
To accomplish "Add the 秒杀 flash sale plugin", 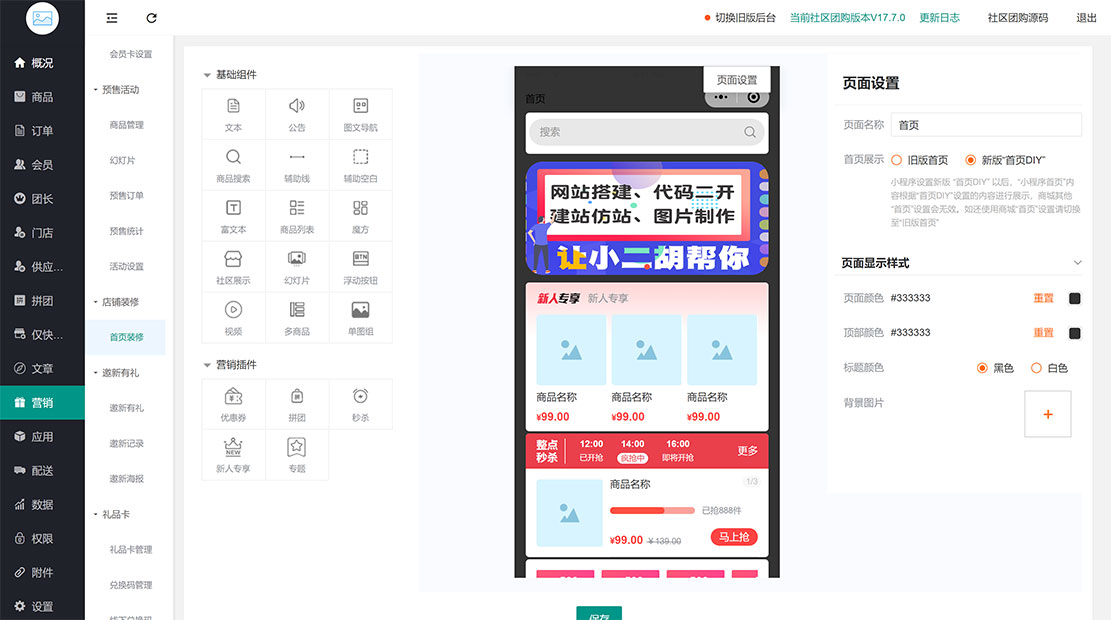I will 361,405.
